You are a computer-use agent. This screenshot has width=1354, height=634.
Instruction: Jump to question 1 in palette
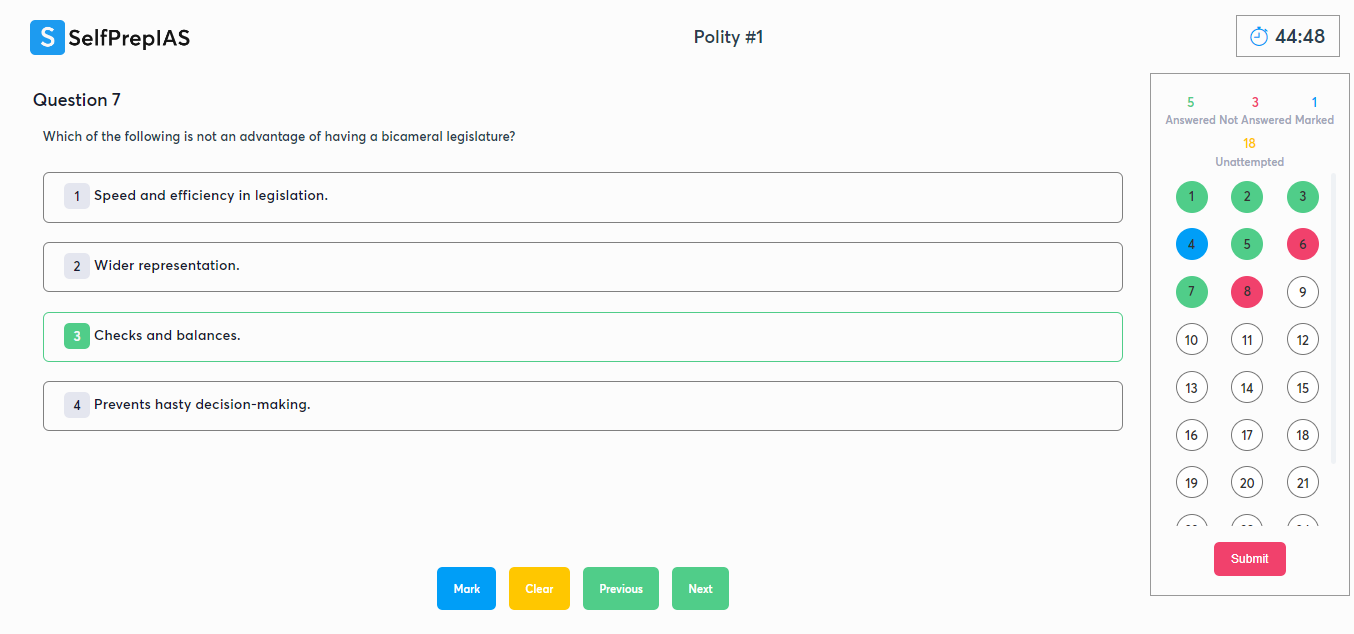tap(1191, 197)
